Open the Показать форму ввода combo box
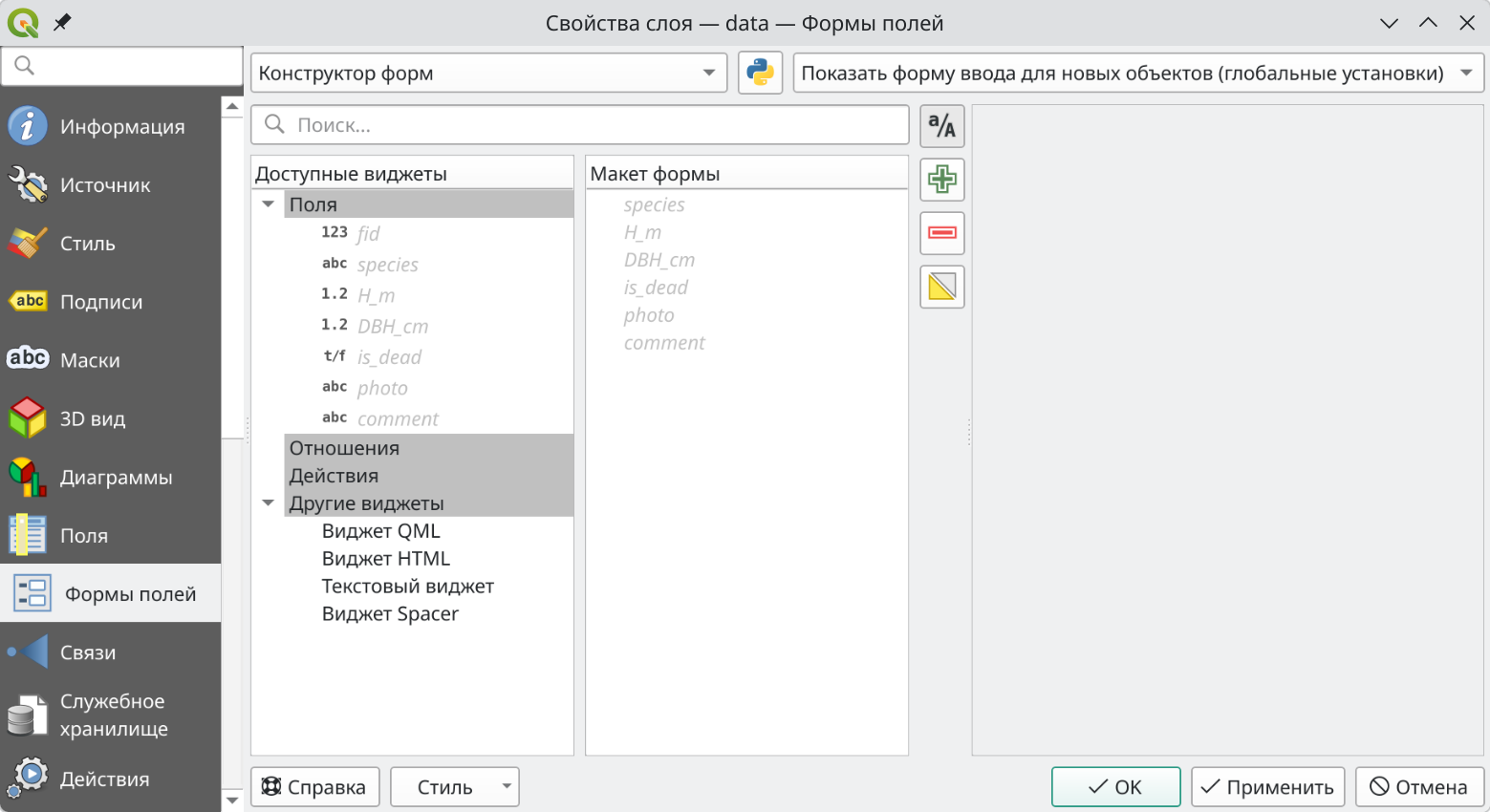Viewport: 1490px width, 812px height. click(1138, 73)
